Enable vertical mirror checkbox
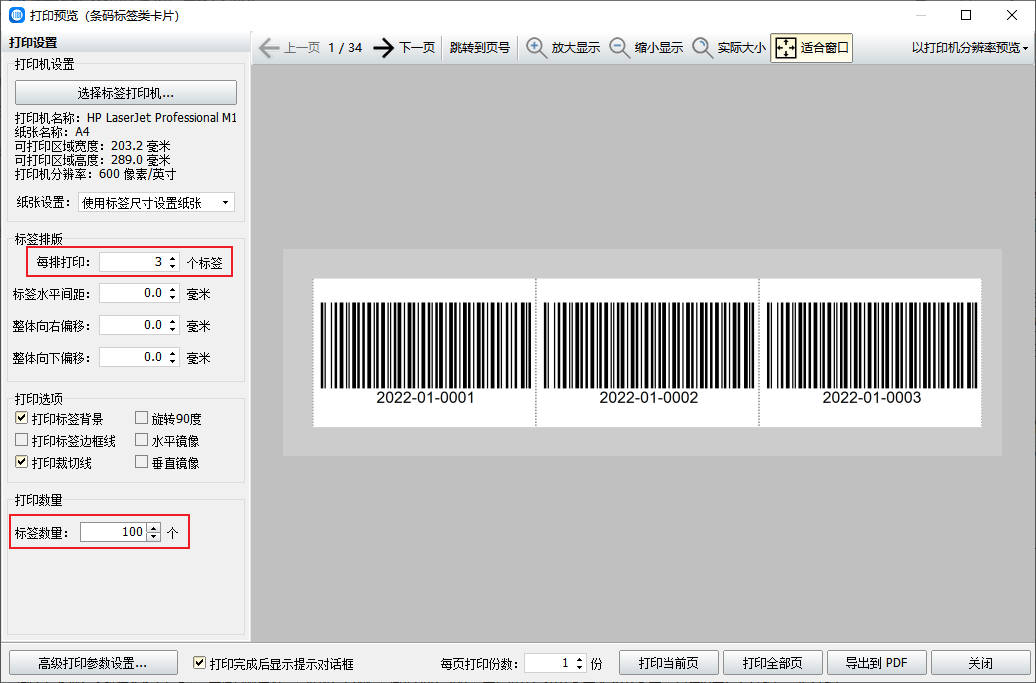The height and width of the screenshot is (683, 1036). point(141,462)
